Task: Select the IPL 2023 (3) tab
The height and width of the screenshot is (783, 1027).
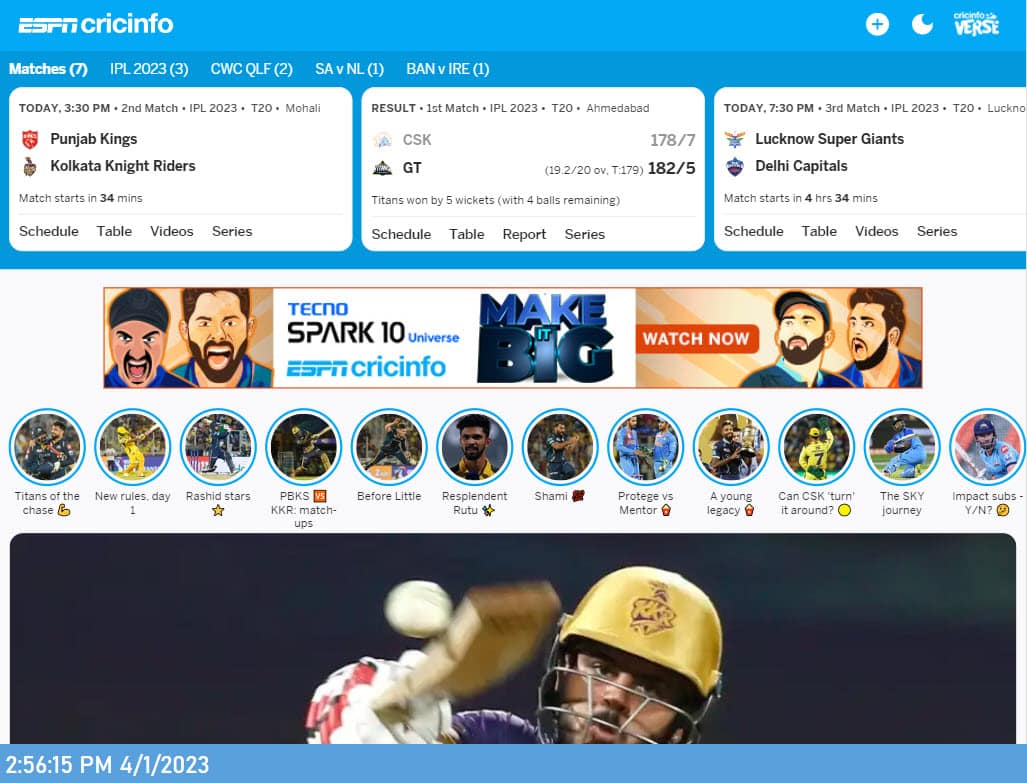Action: [x=149, y=69]
